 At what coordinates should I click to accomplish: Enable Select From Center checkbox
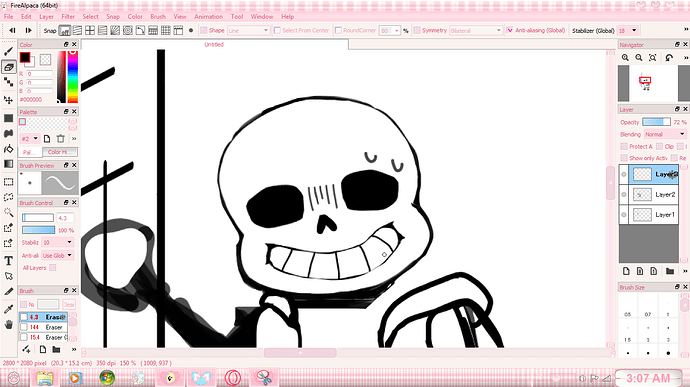pyautogui.click(x=277, y=30)
